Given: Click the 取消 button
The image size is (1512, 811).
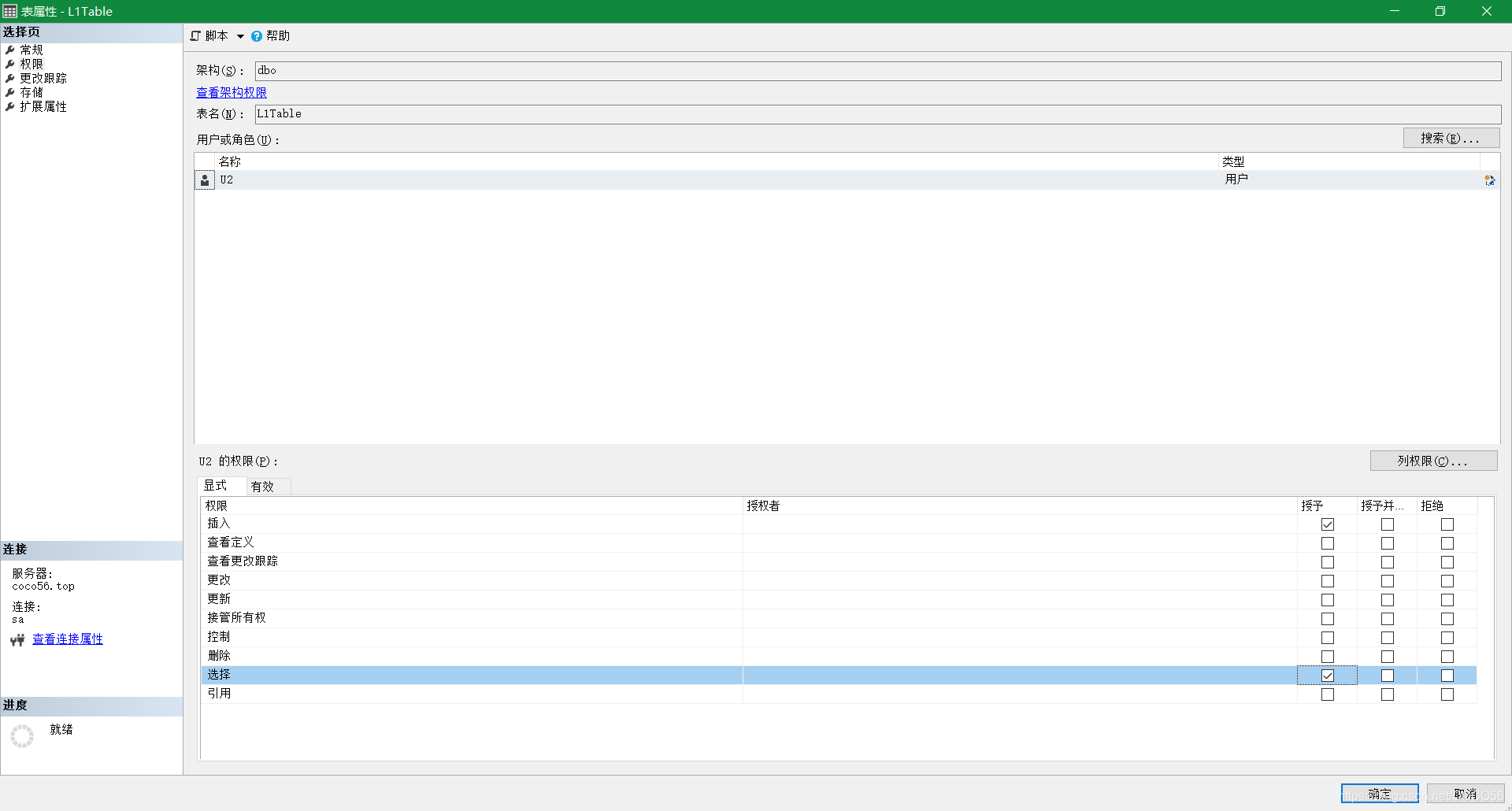Looking at the screenshot, I should [1466, 794].
